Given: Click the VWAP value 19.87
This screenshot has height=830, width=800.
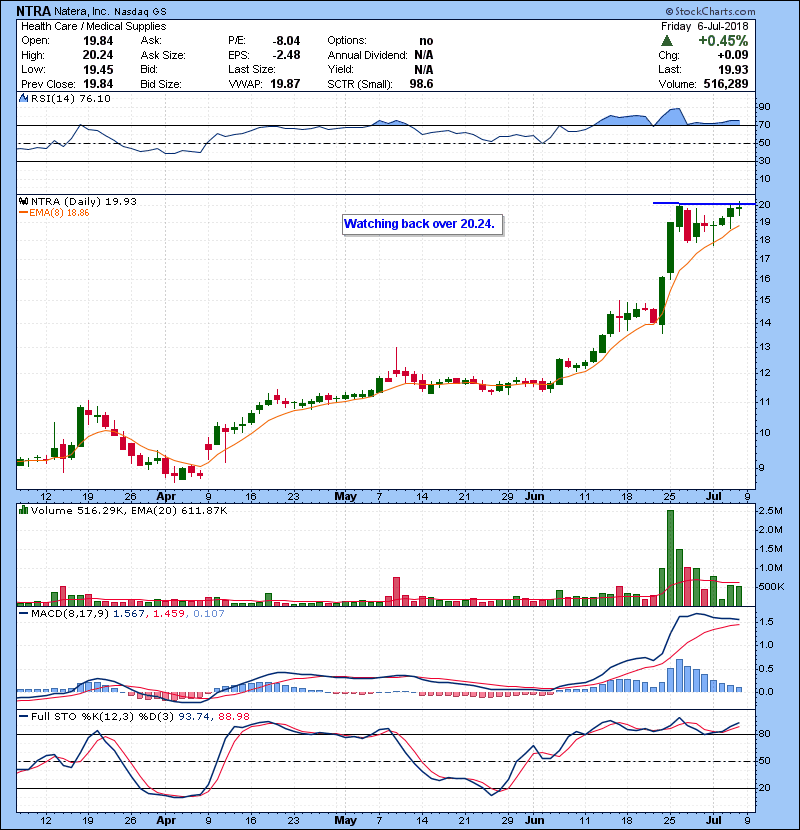Looking at the screenshot, I should [x=285, y=84].
